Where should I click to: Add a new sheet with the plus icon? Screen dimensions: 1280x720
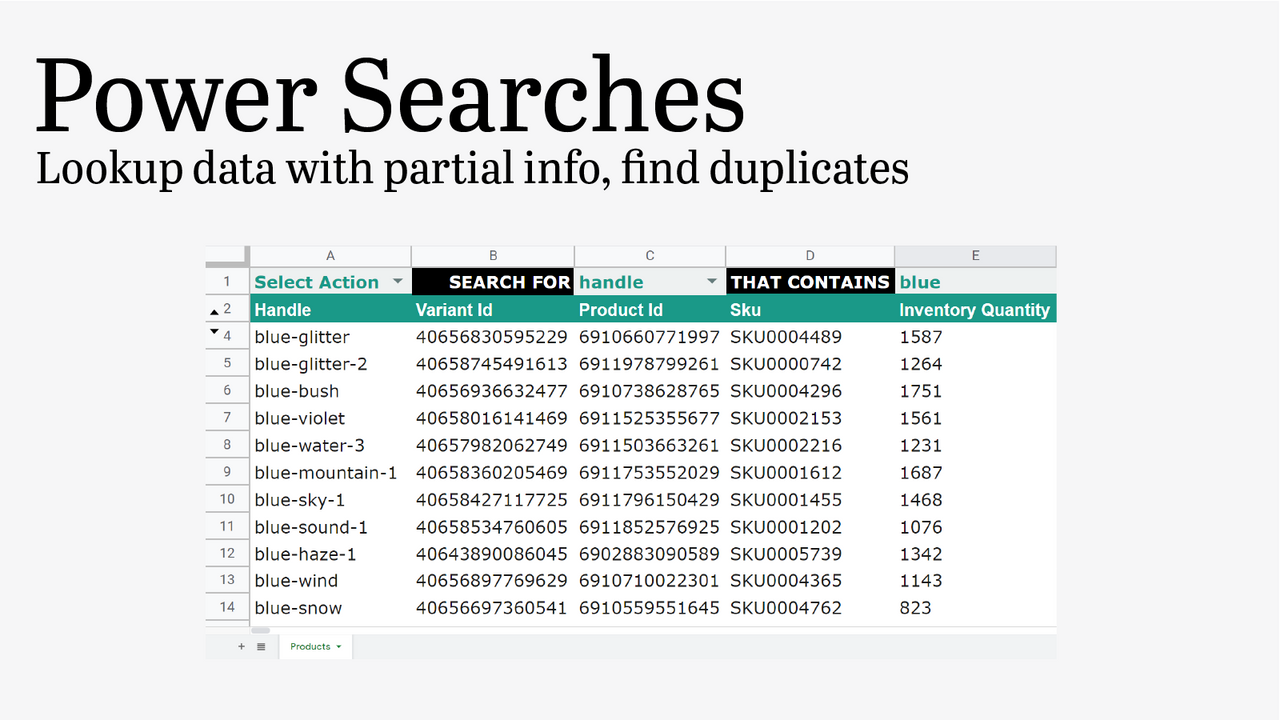coord(240,646)
